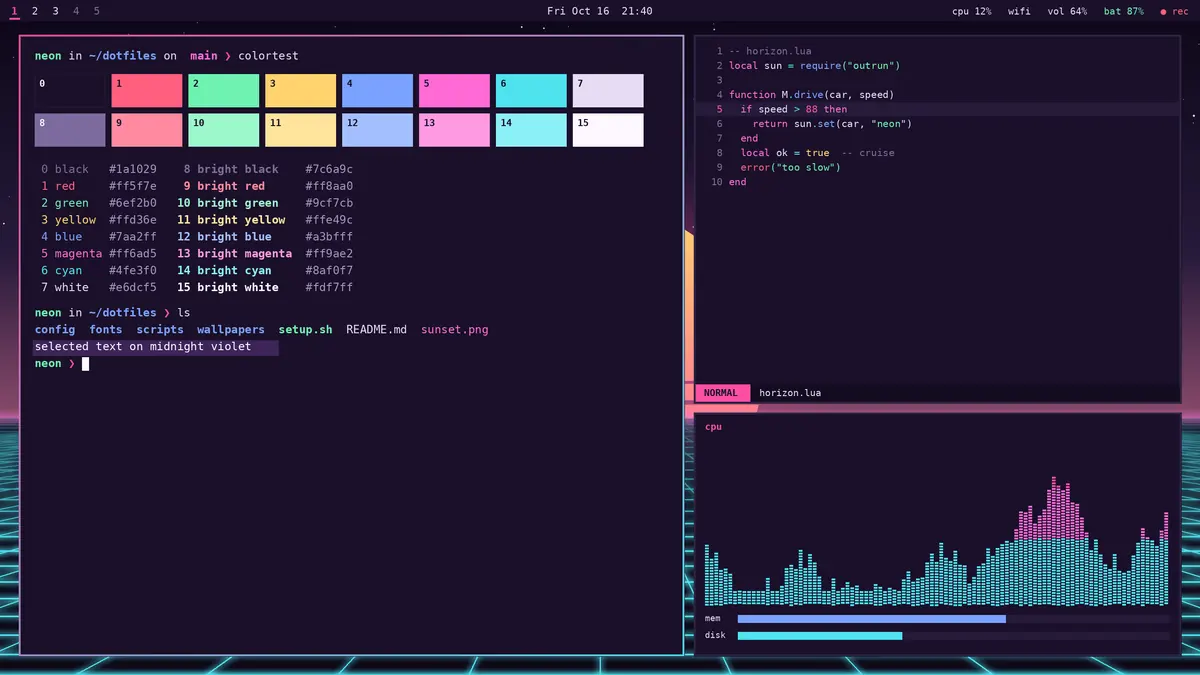Viewport: 1200px width, 675px height.
Task: Click the hex value #ff8aa0
Action: click(329, 186)
